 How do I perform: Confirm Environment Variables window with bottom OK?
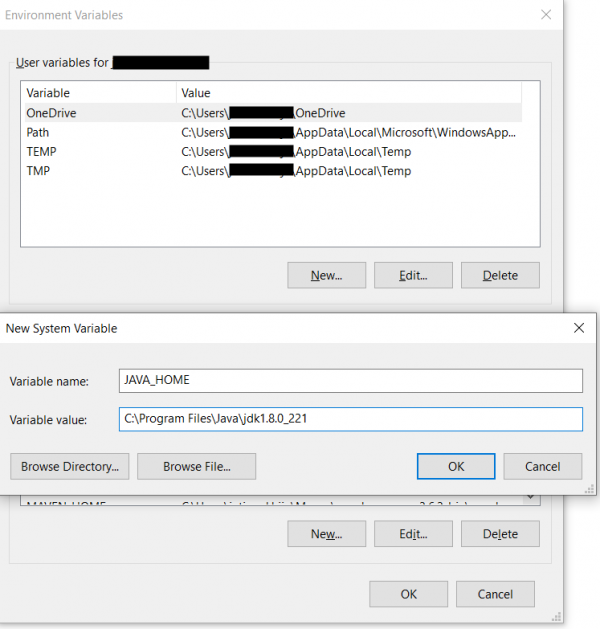click(408, 594)
